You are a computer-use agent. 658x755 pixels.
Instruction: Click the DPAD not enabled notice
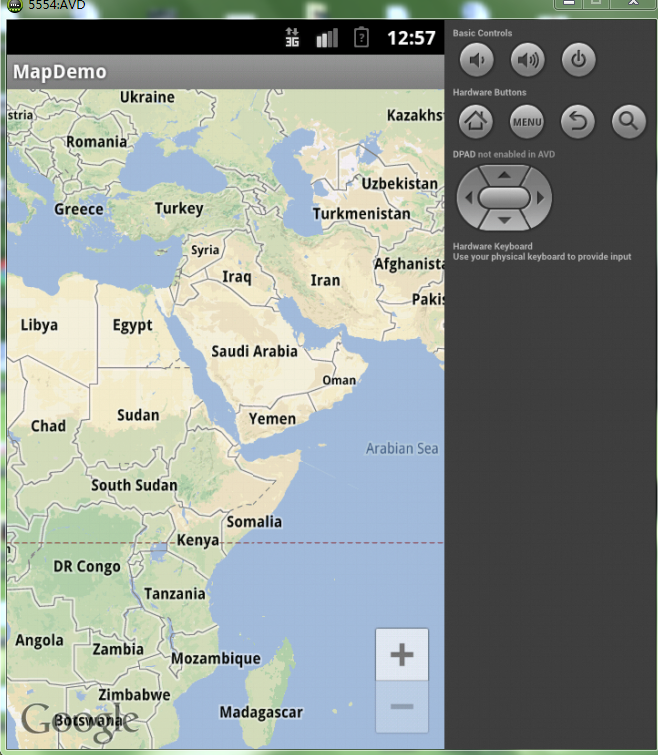(503, 155)
